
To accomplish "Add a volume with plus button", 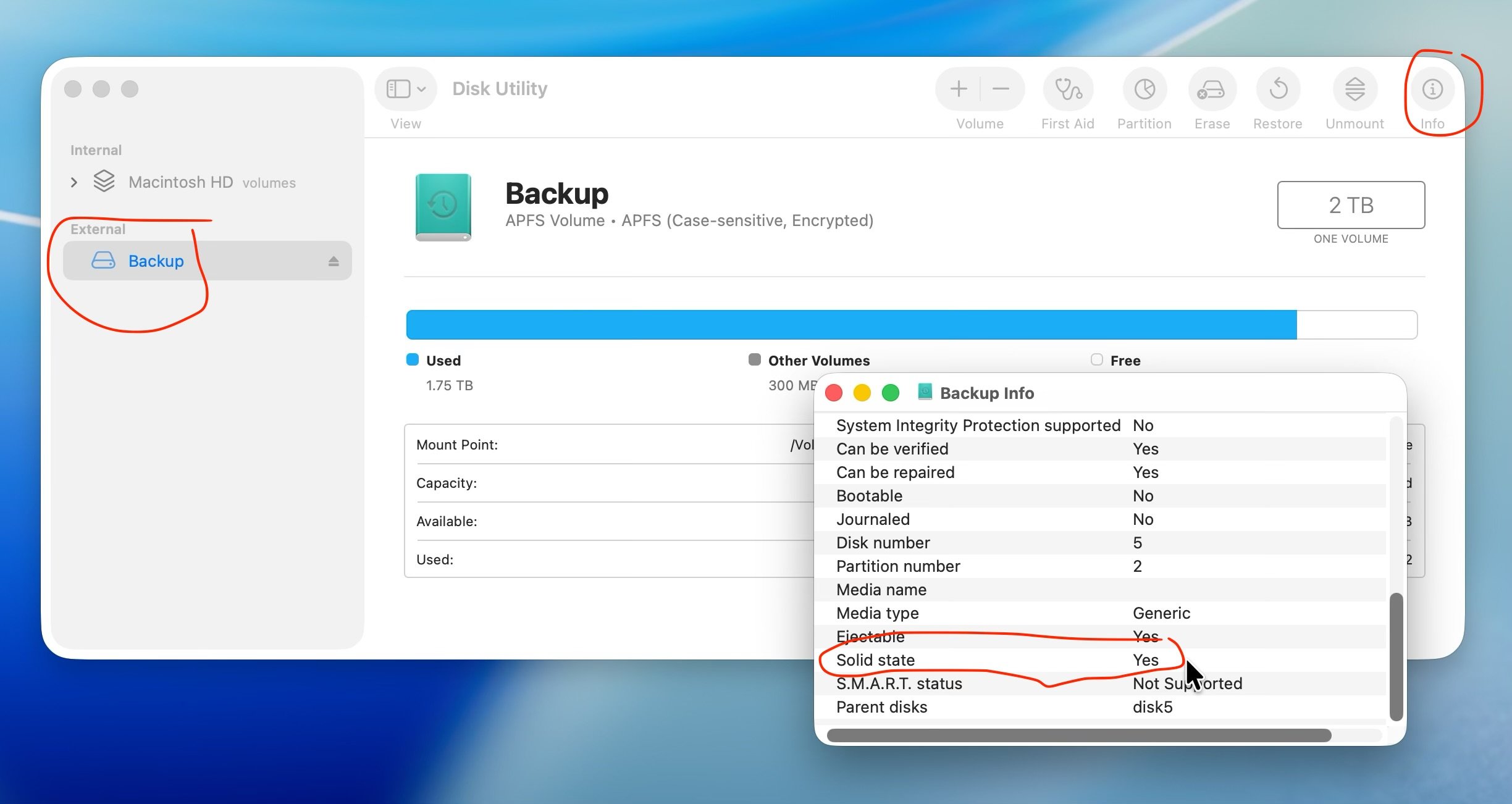I will (959, 90).
